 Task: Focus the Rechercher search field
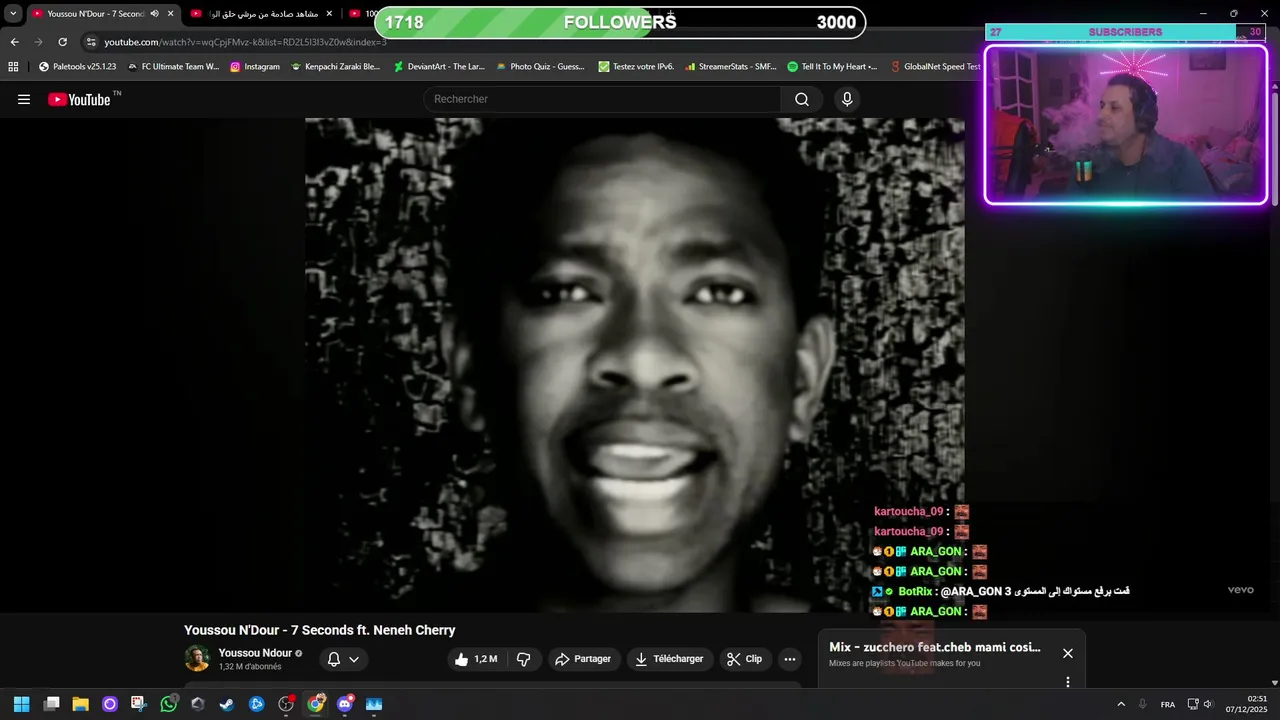click(602, 99)
